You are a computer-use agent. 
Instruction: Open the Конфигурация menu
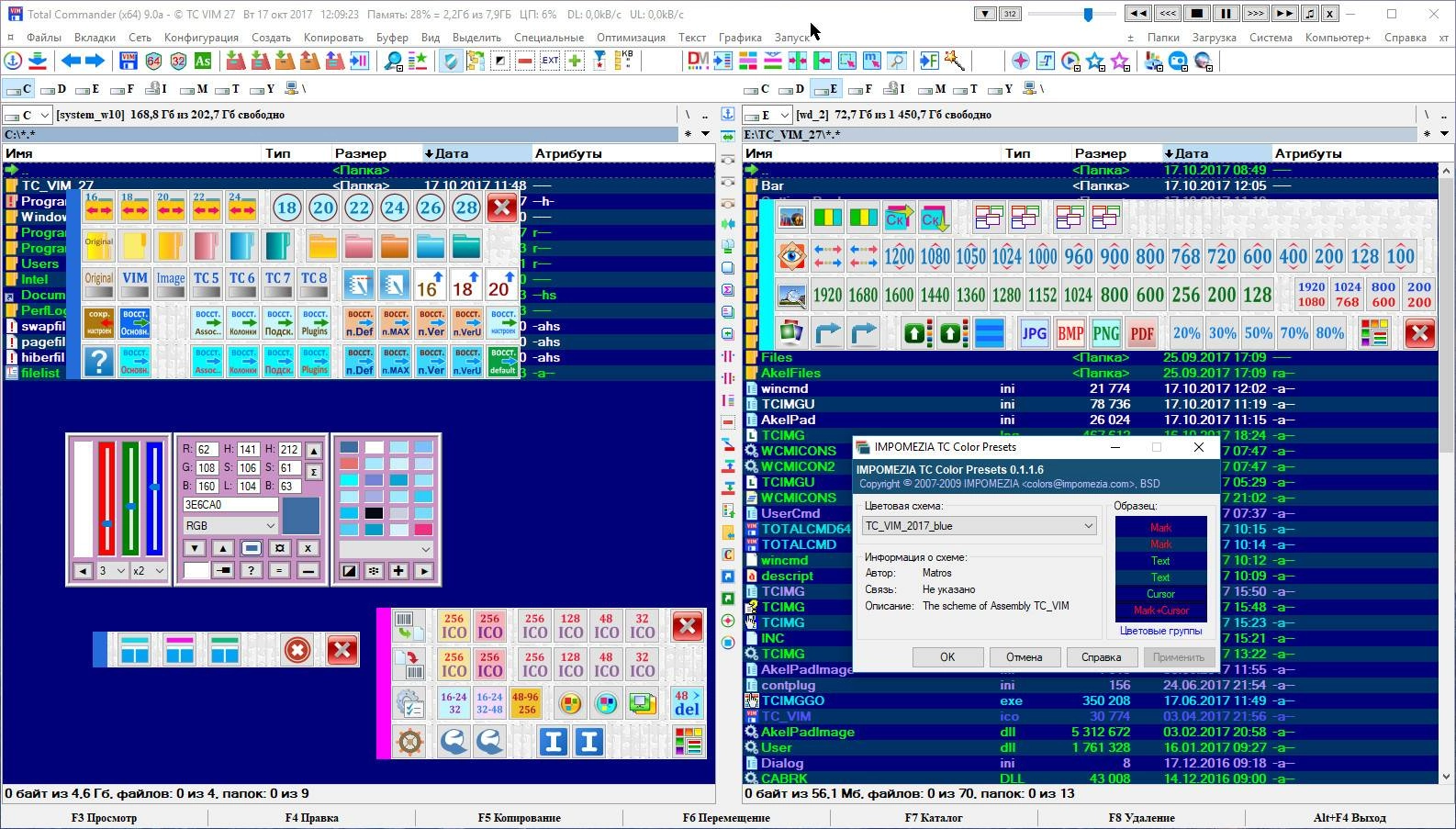tap(201, 38)
